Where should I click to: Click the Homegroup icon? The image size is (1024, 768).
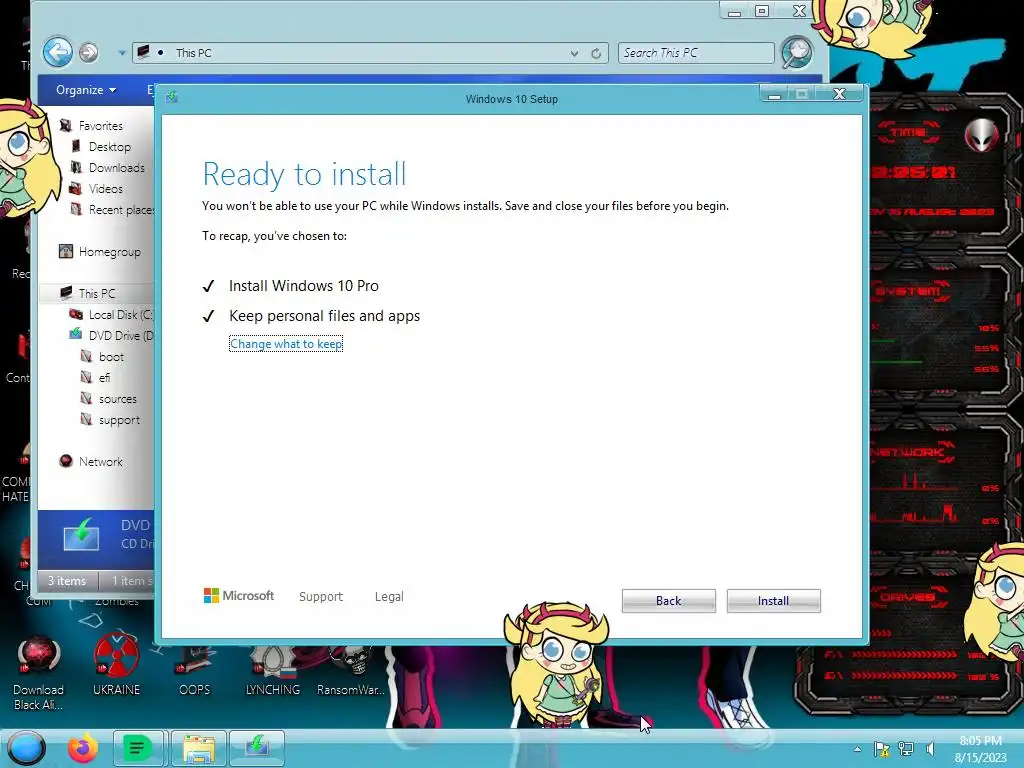click(65, 251)
